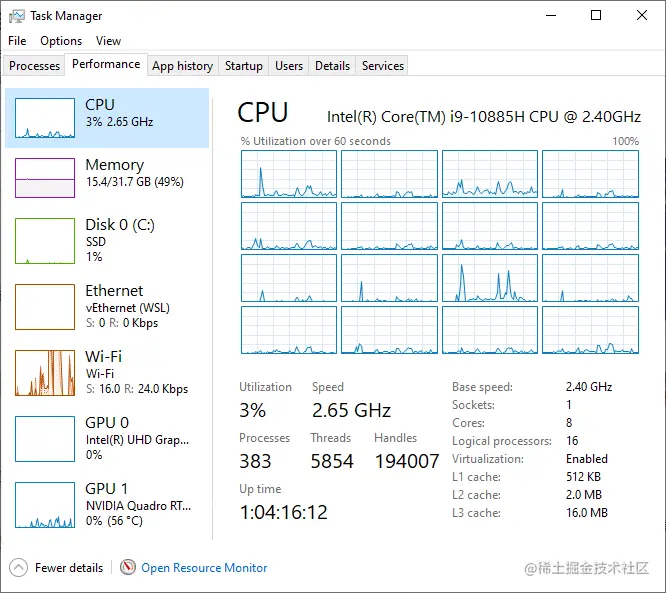
Task: Select the Wi-Fi S: 16.0 R: 24.0 Kbps entry
Action: [x=107, y=373]
